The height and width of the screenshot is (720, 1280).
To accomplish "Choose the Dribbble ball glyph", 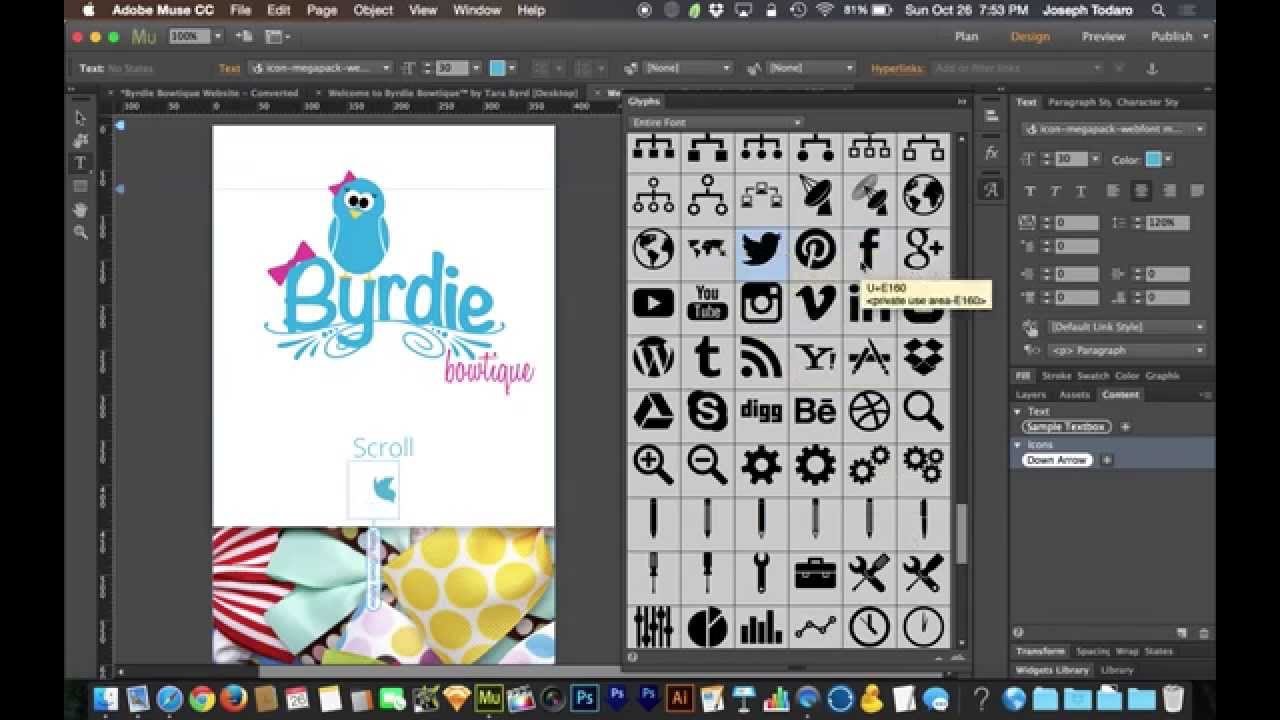I will tap(869, 411).
